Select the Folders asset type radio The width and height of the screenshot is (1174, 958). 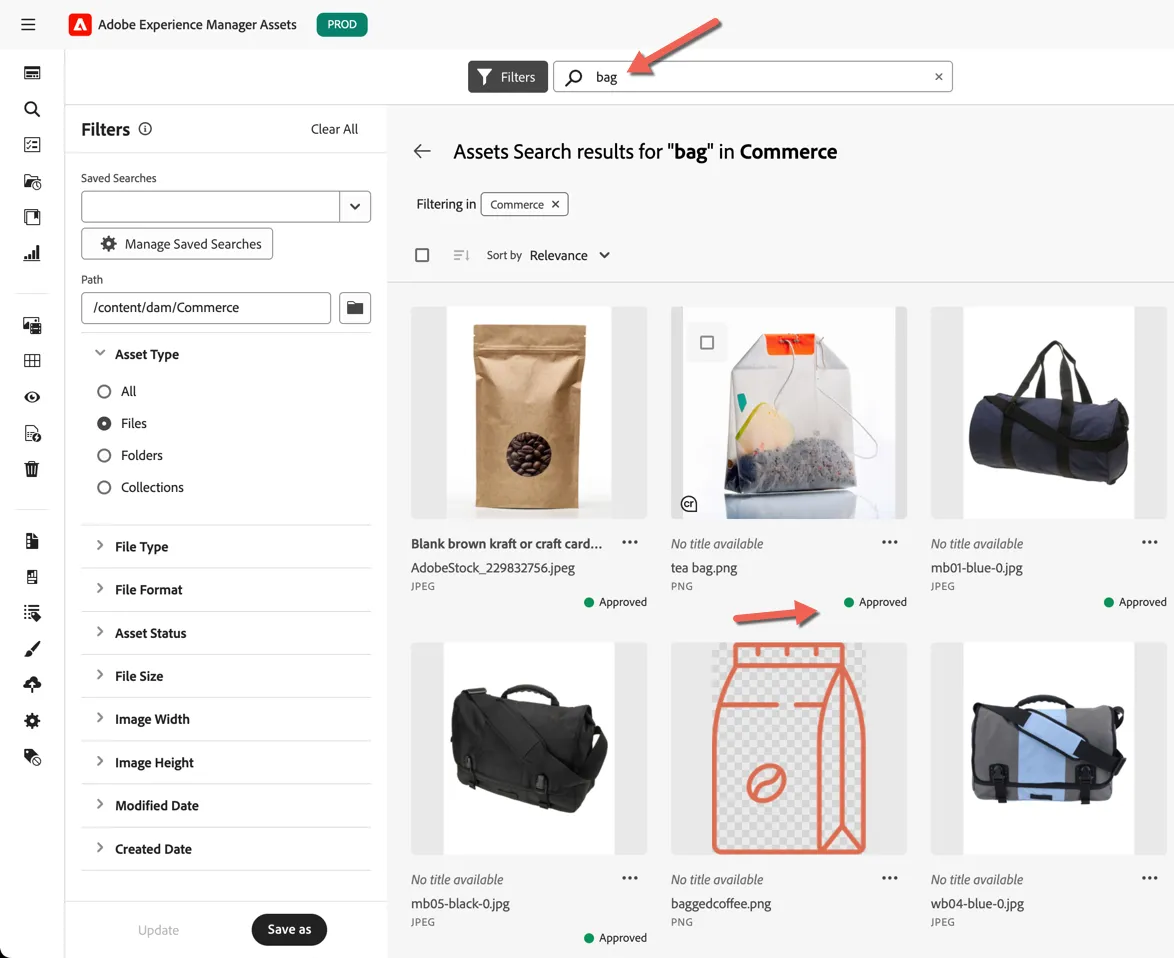104,456
